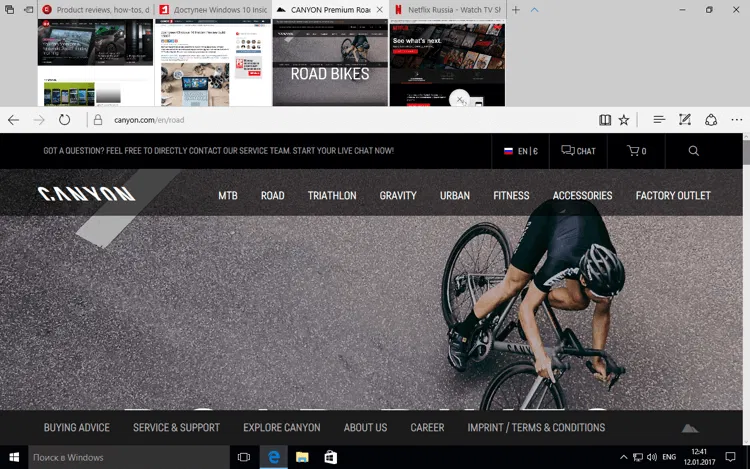Open IMPRINT / TERMS & CONDITIONS link
Viewport: 750px width, 469px height.
536,427
